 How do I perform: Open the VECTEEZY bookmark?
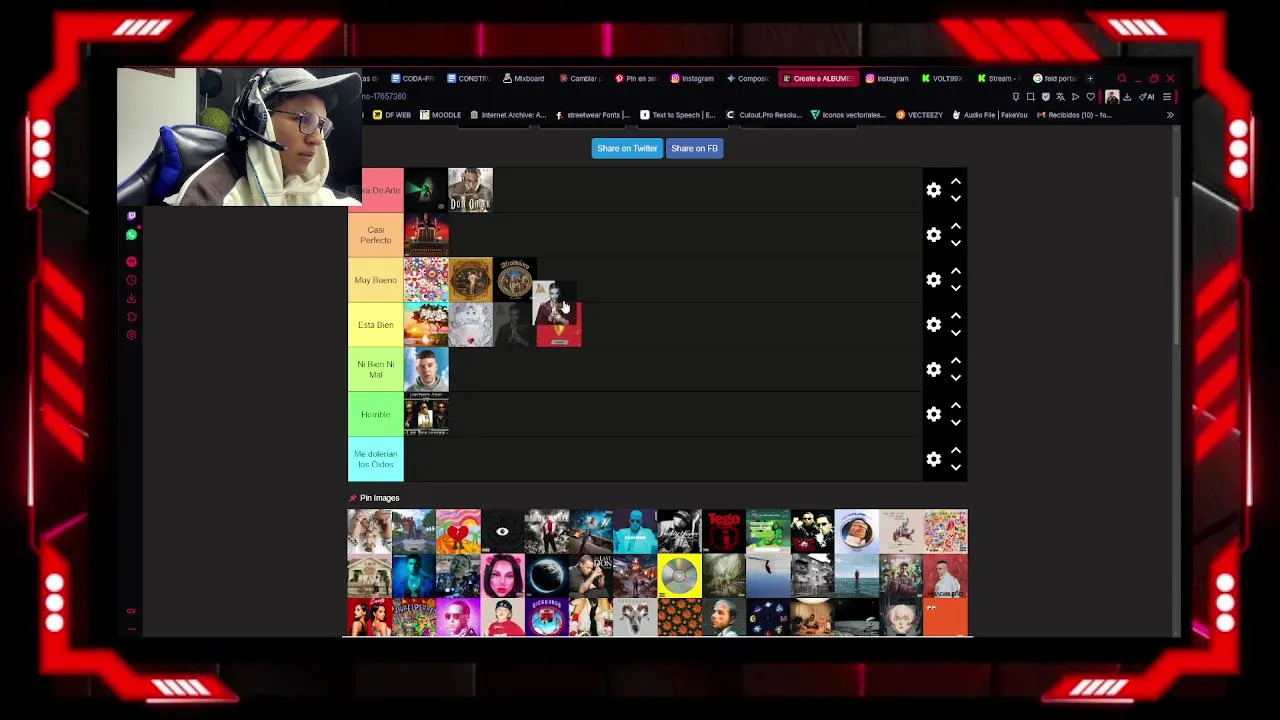pyautogui.click(x=919, y=115)
